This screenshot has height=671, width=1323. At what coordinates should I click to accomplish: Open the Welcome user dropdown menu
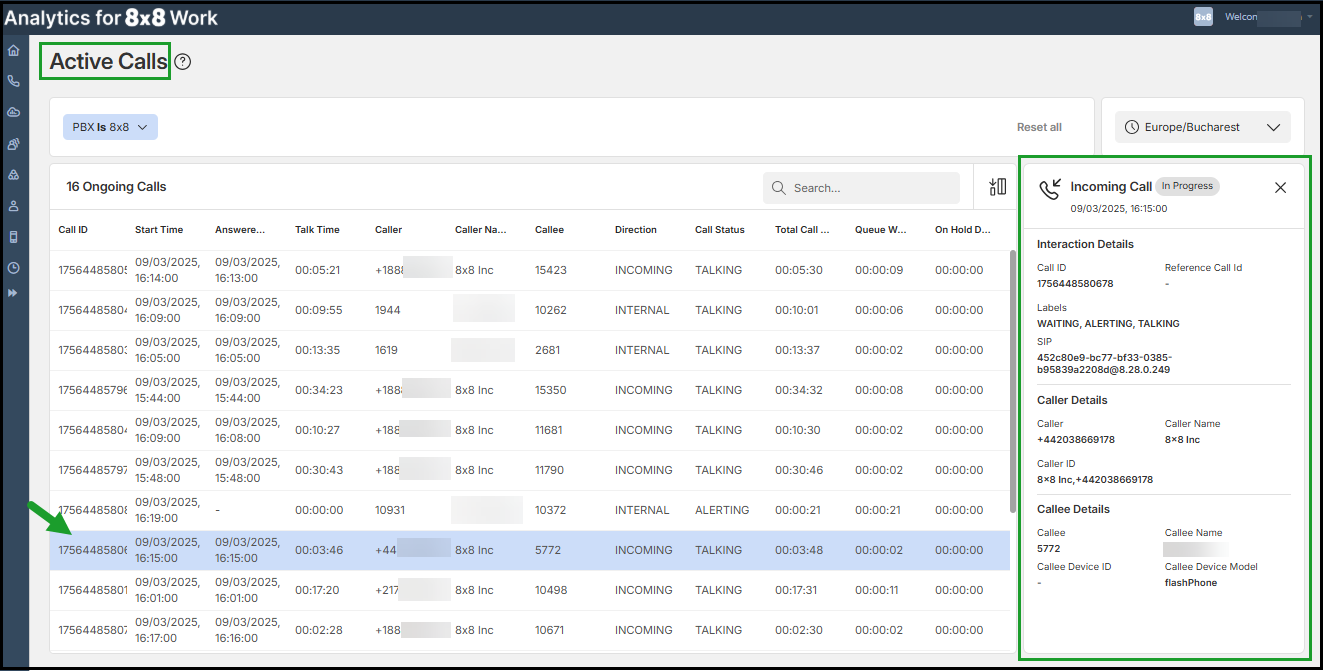coord(1270,17)
